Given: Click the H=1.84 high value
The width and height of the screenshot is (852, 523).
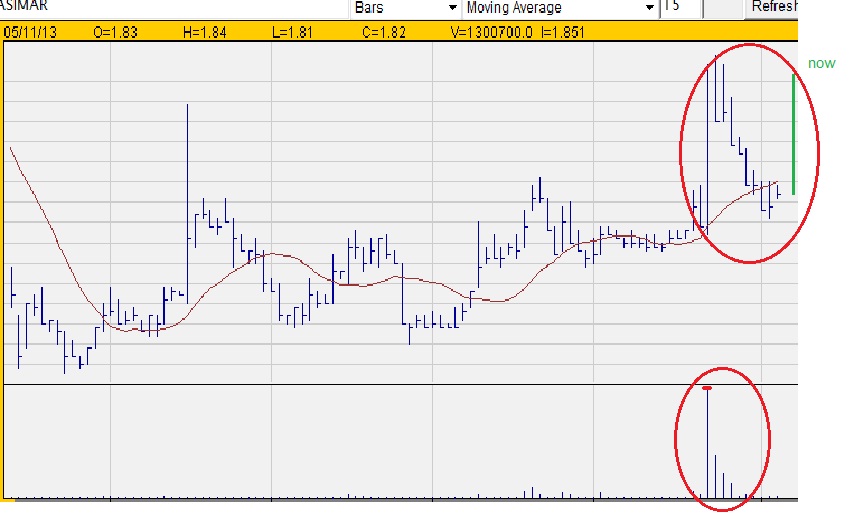Looking at the screenshot, I should click(x=205, y=33).
